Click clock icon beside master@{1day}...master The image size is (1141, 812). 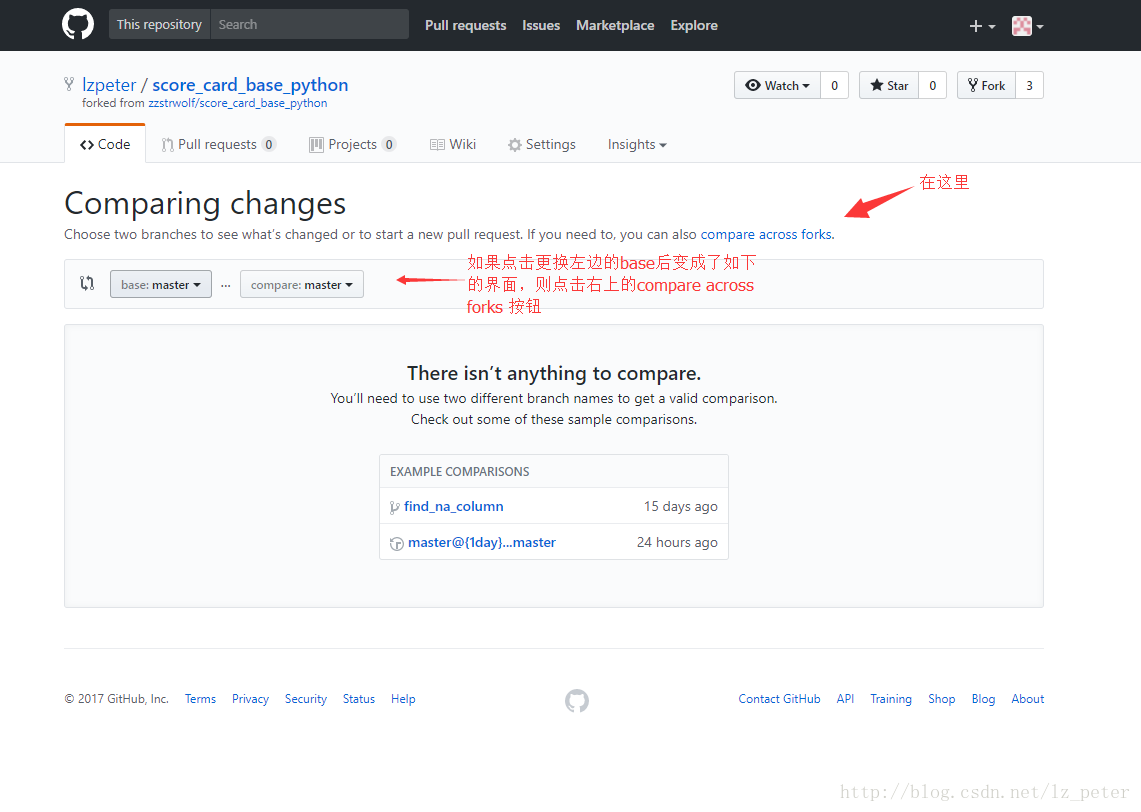point(397,544)
